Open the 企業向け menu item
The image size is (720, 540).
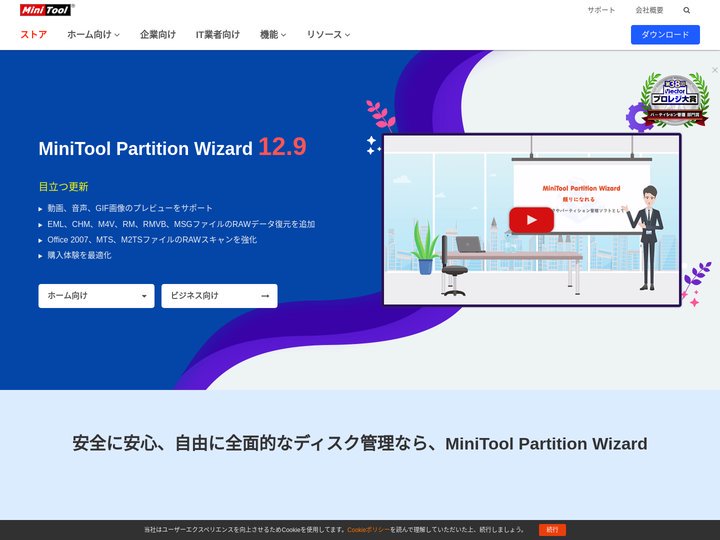coord(158,34)
